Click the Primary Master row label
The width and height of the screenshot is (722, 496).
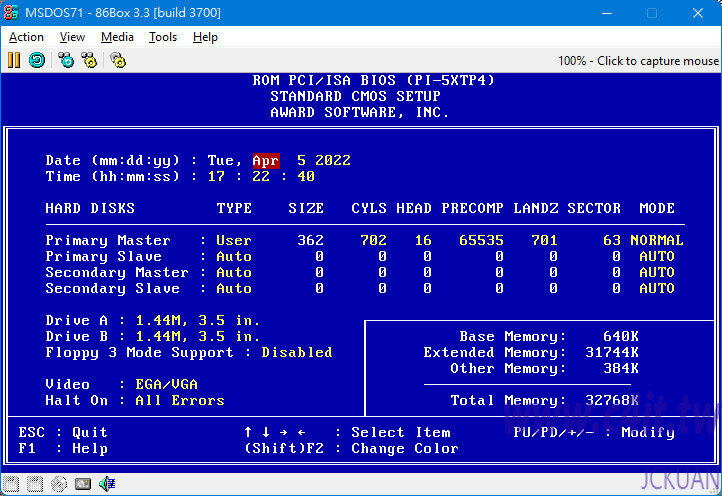108,240
